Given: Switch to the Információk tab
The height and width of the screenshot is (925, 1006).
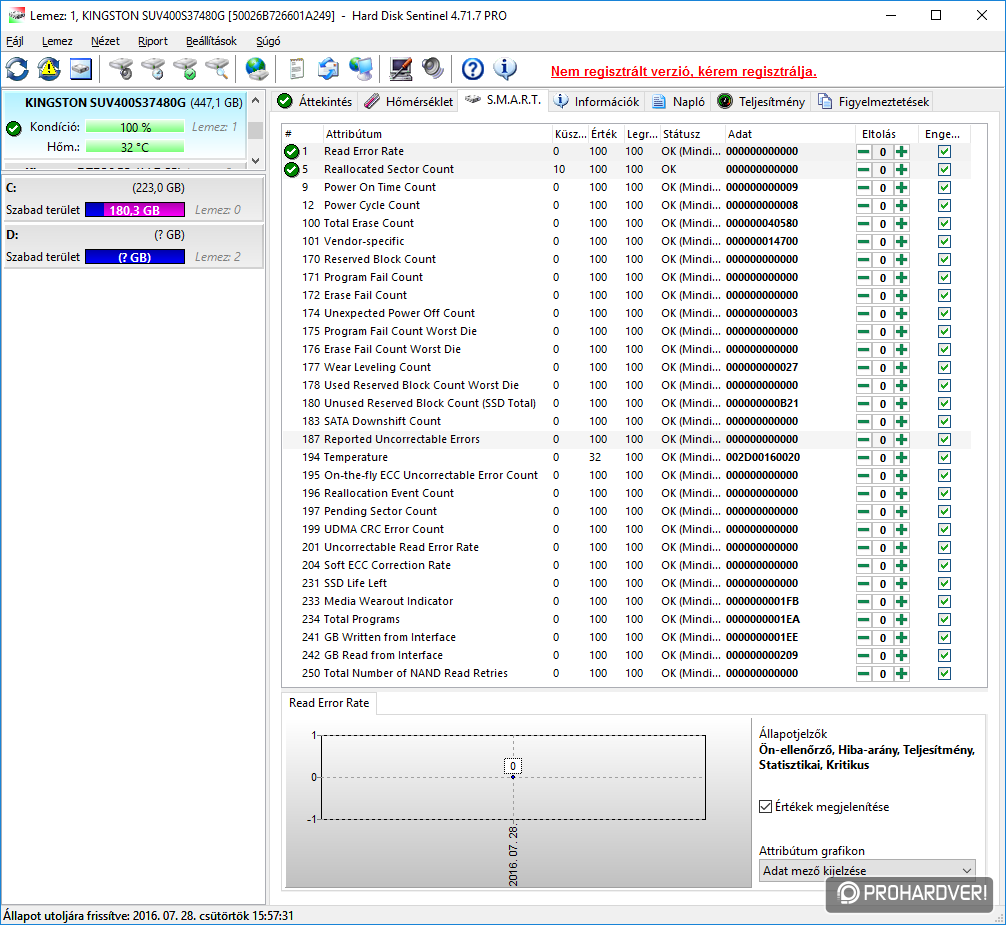Looking at the screenshot, I should [x=597, y=101].
